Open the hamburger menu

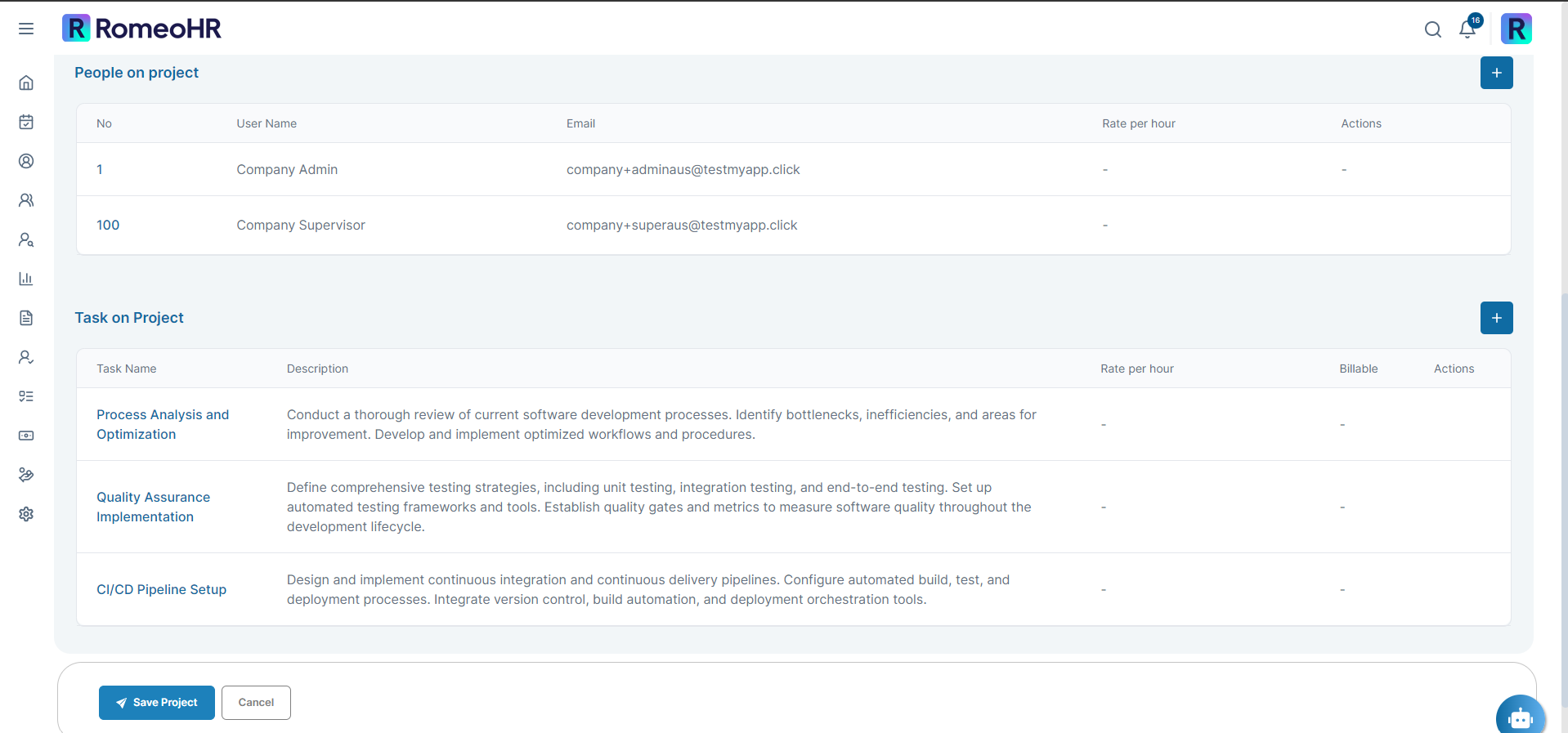click(26, 29)
